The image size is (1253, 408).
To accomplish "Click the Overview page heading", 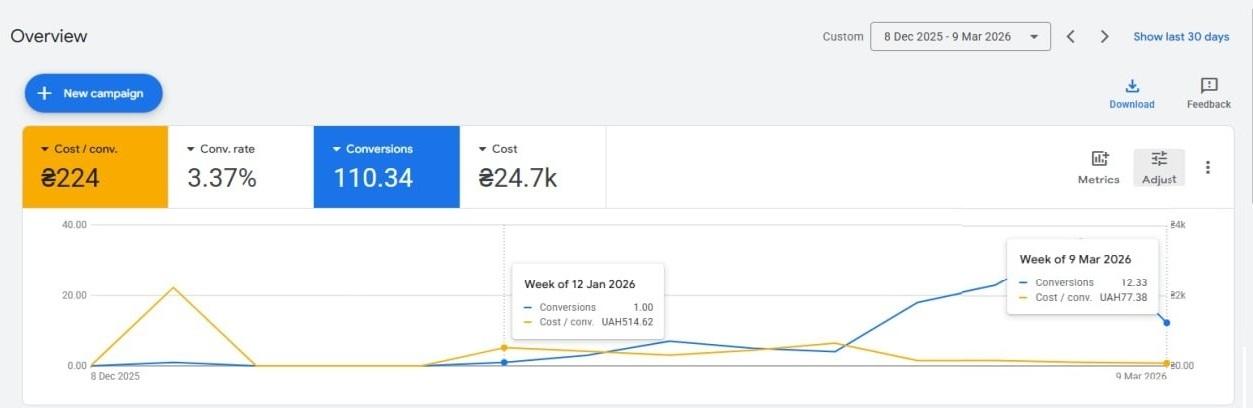I will point(49,36).
